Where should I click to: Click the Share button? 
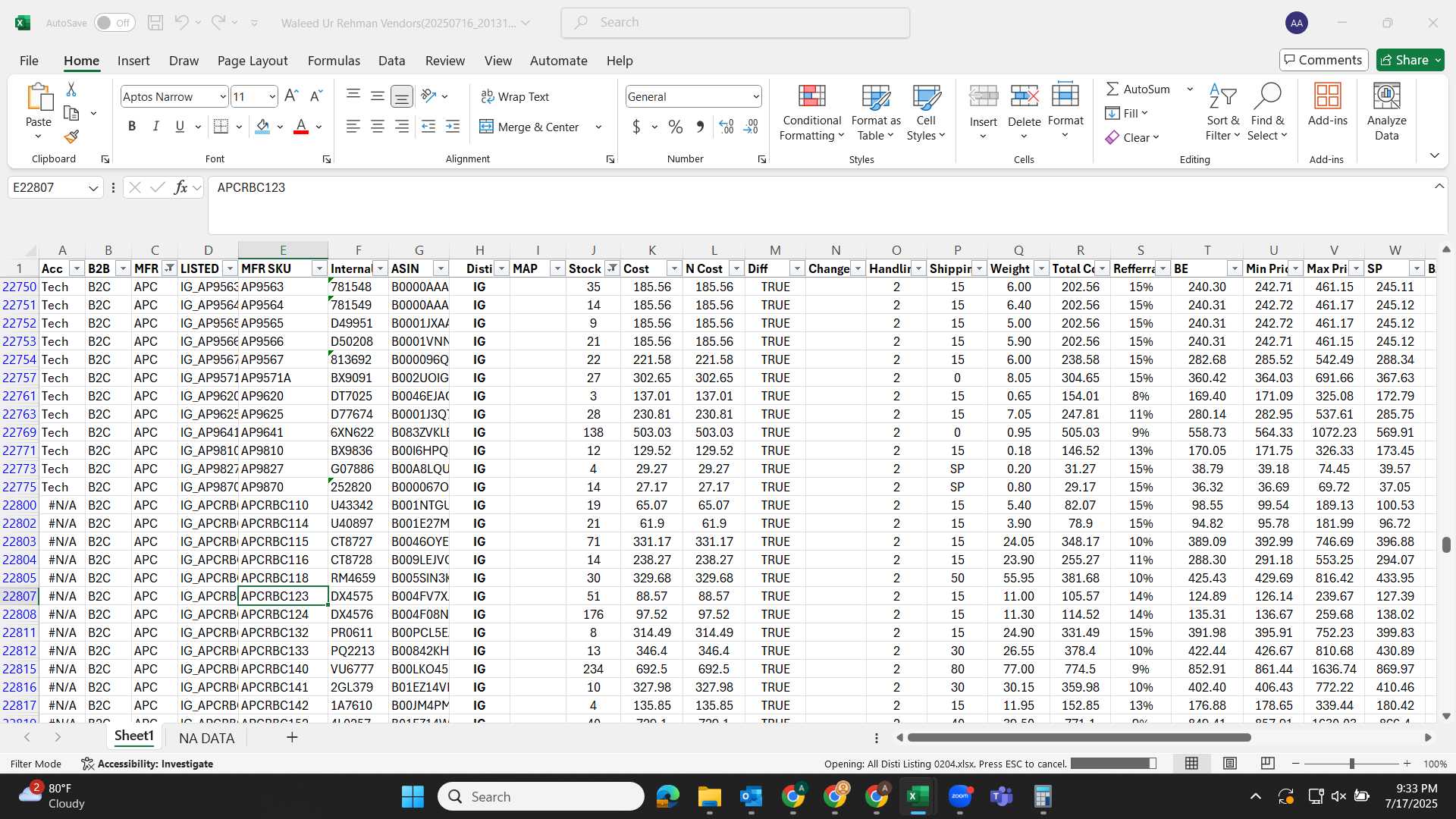click(1410, 60)
